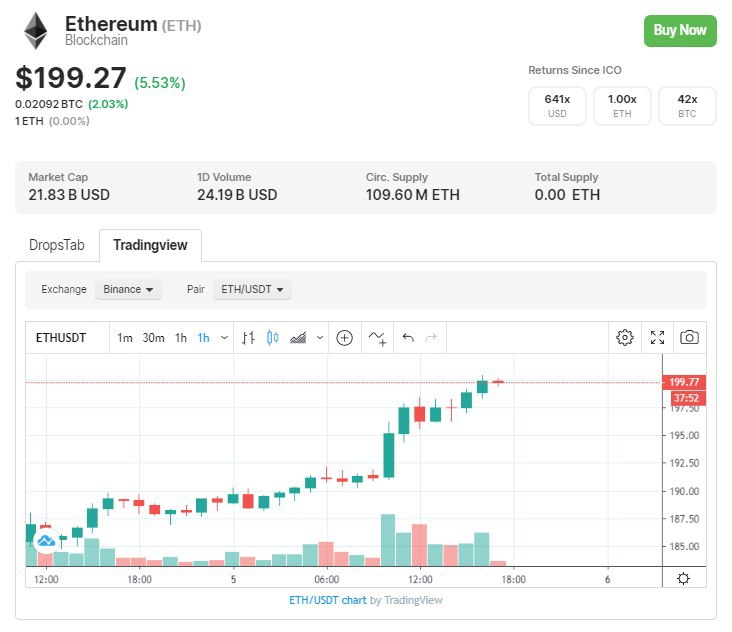This screenshot has height=632, width=732.
Task: Click the Ethereum (ETH) heading
Action: [133, 24]
